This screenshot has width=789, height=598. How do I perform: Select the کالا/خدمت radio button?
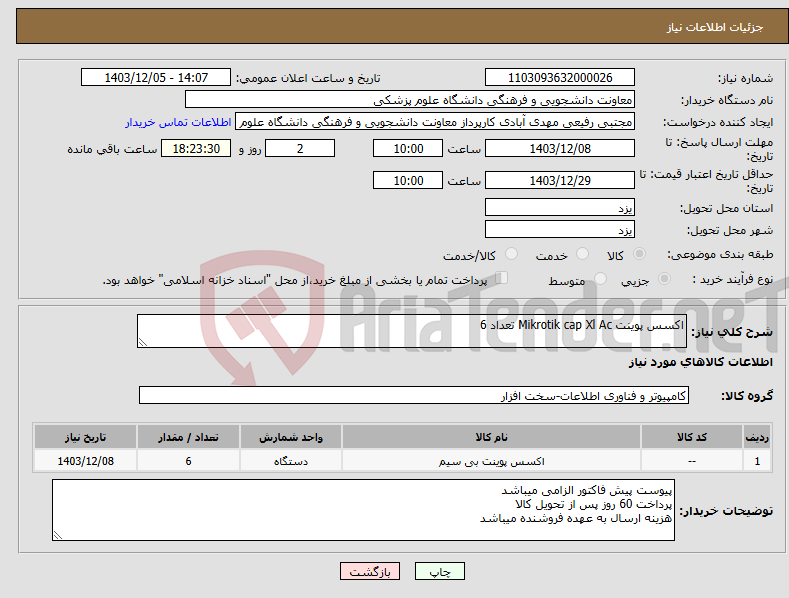click(x=511, y=254)
